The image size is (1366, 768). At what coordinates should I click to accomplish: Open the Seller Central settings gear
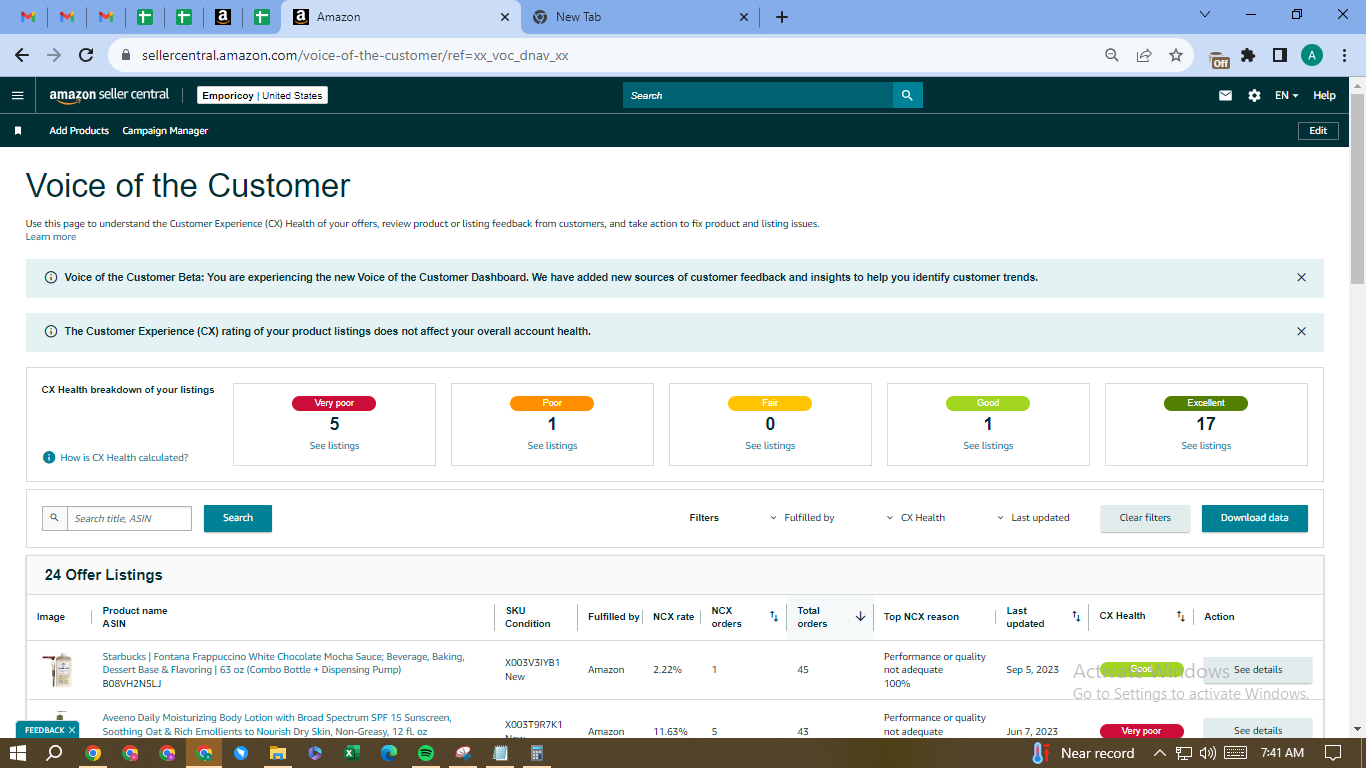(x=1254, y=95)
